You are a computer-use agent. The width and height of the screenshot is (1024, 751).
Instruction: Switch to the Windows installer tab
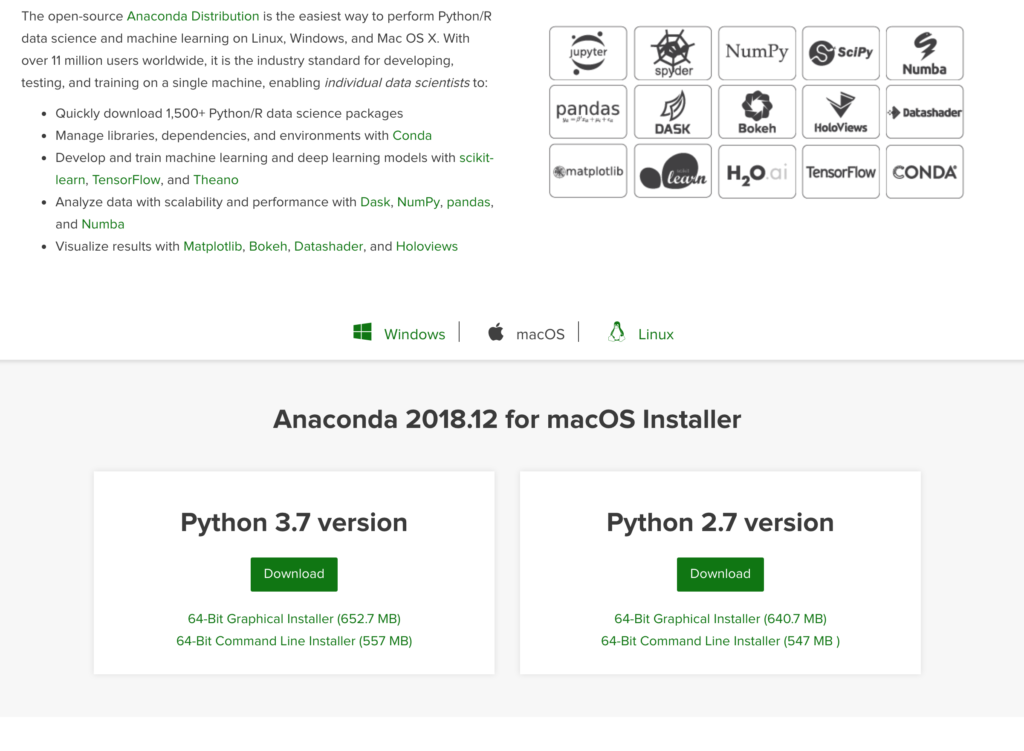point(399,334)
